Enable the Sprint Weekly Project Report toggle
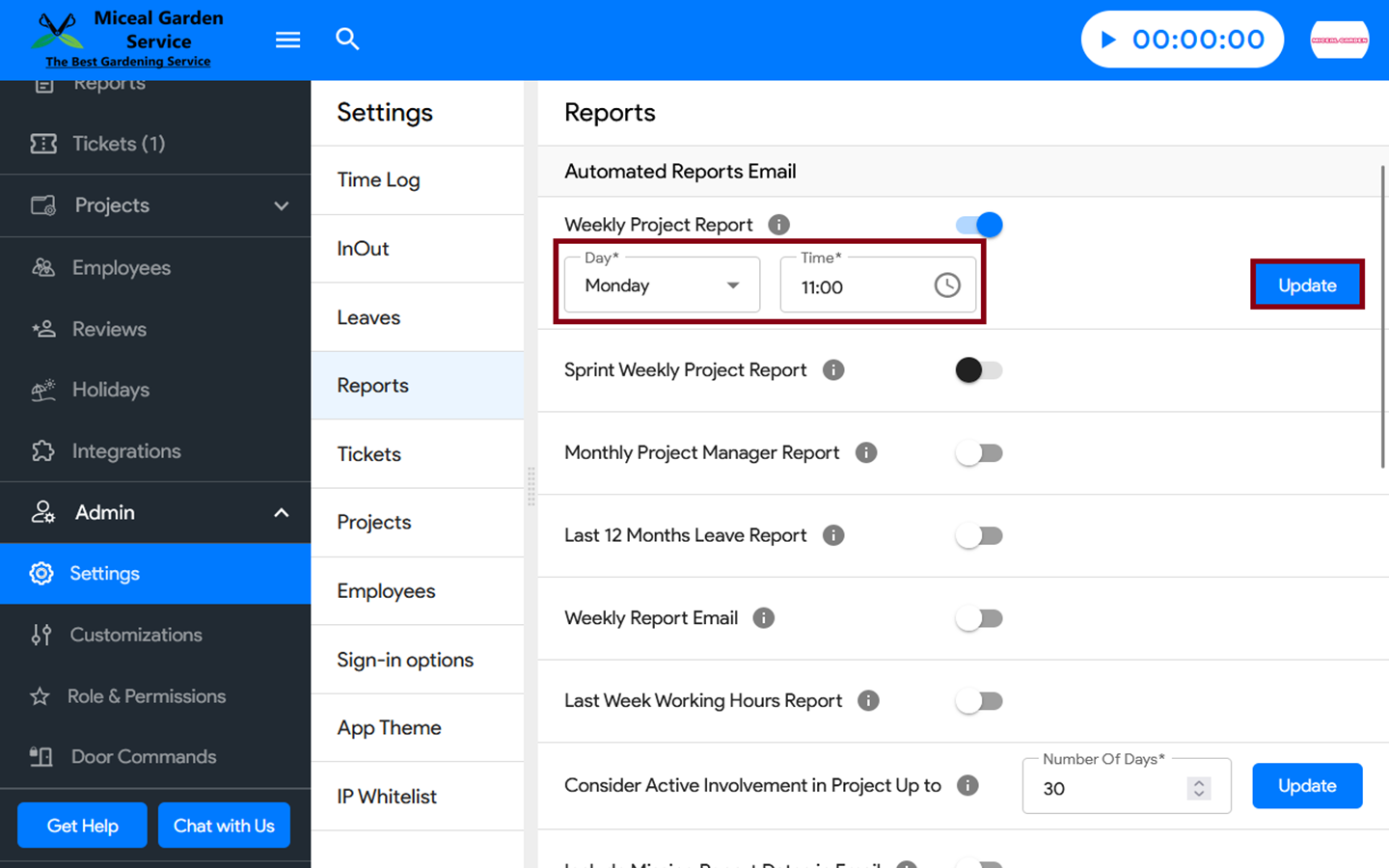Image resolution: width=1389 pixels, height=868 pixels. pos(979,370)
